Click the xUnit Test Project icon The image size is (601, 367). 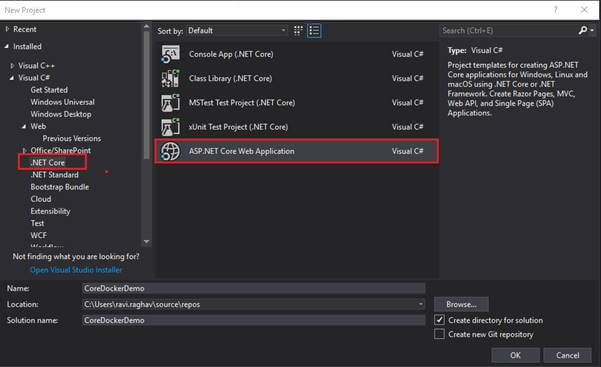click(170, 127)
